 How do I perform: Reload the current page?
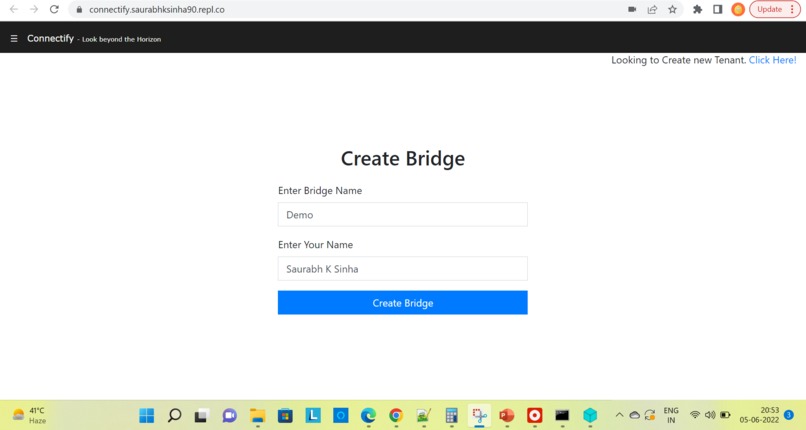54,9
